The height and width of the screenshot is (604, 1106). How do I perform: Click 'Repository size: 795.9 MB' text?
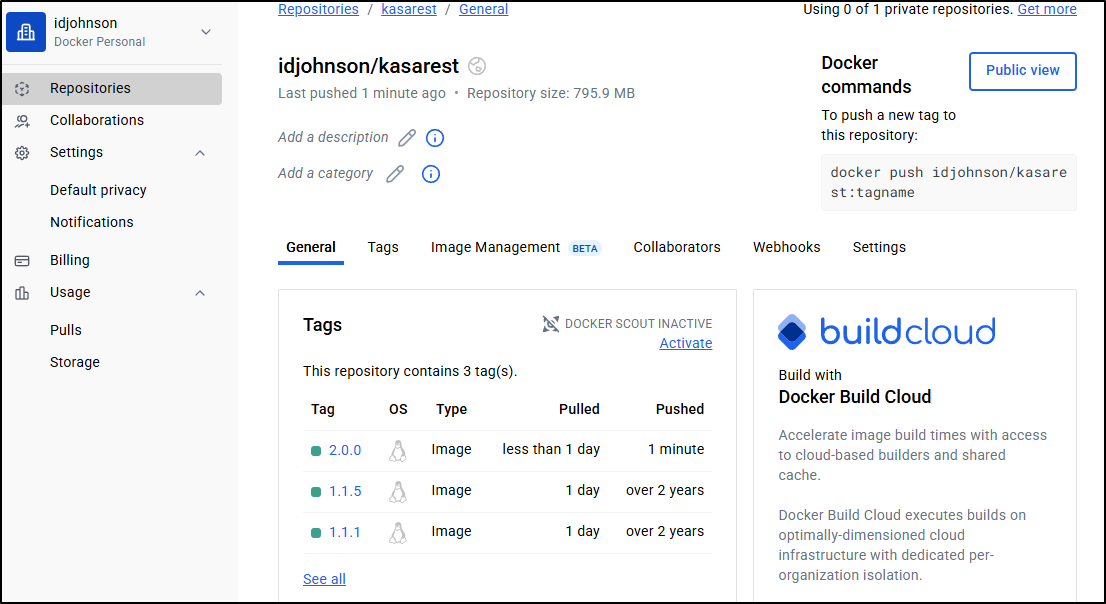(x=551, y=93)
